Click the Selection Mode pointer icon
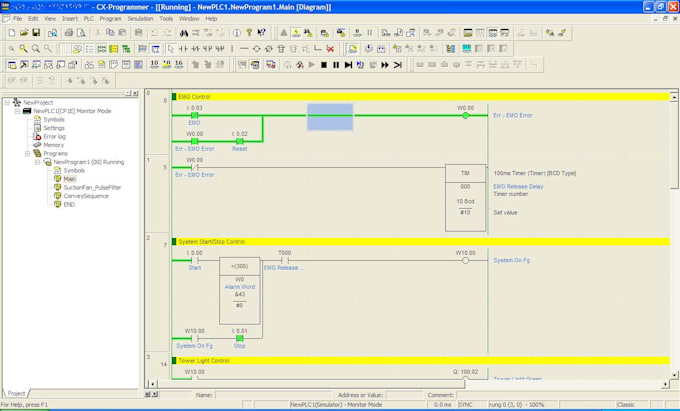This screenshot has width=680, height=411. click(x=170, y=49)
